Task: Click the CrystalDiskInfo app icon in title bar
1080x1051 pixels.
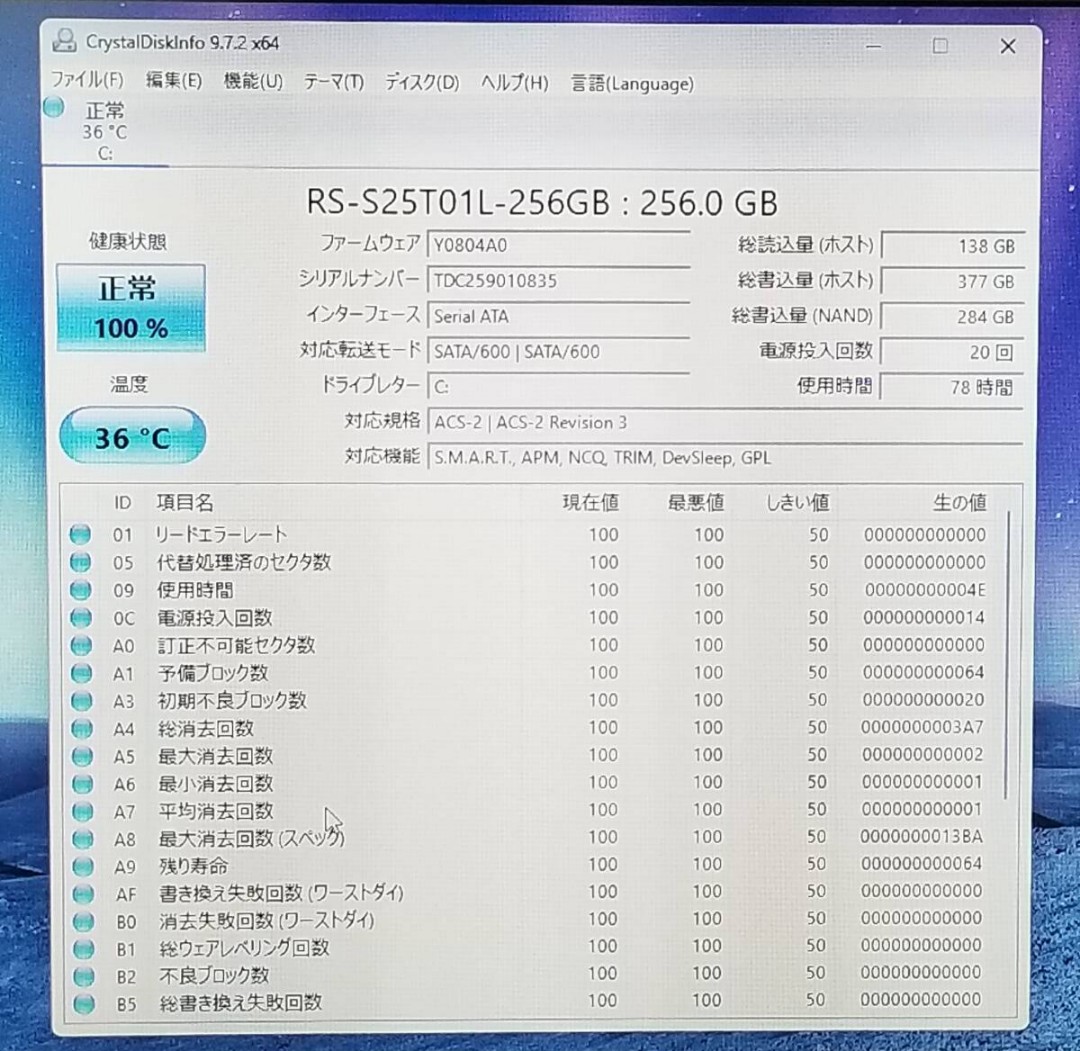Action: (x=64, y=41)
